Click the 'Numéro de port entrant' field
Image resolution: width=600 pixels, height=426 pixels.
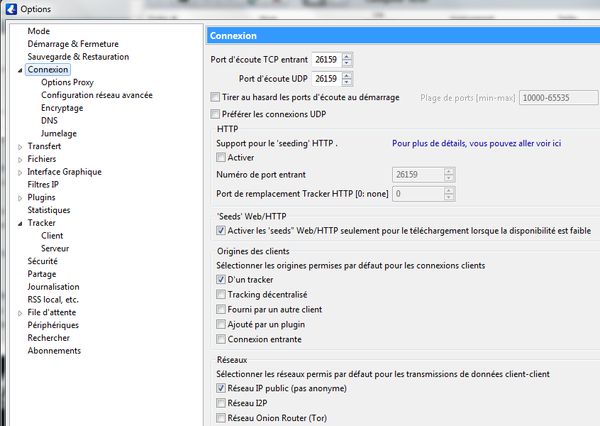coord(418,175)
